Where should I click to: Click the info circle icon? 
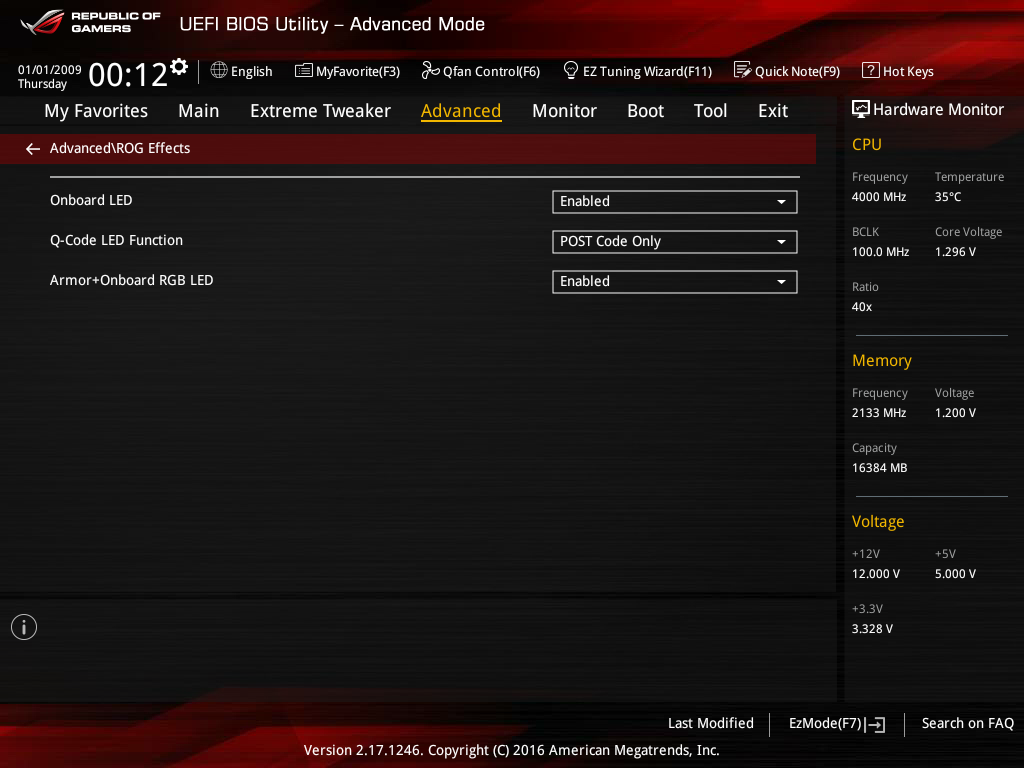24,627
